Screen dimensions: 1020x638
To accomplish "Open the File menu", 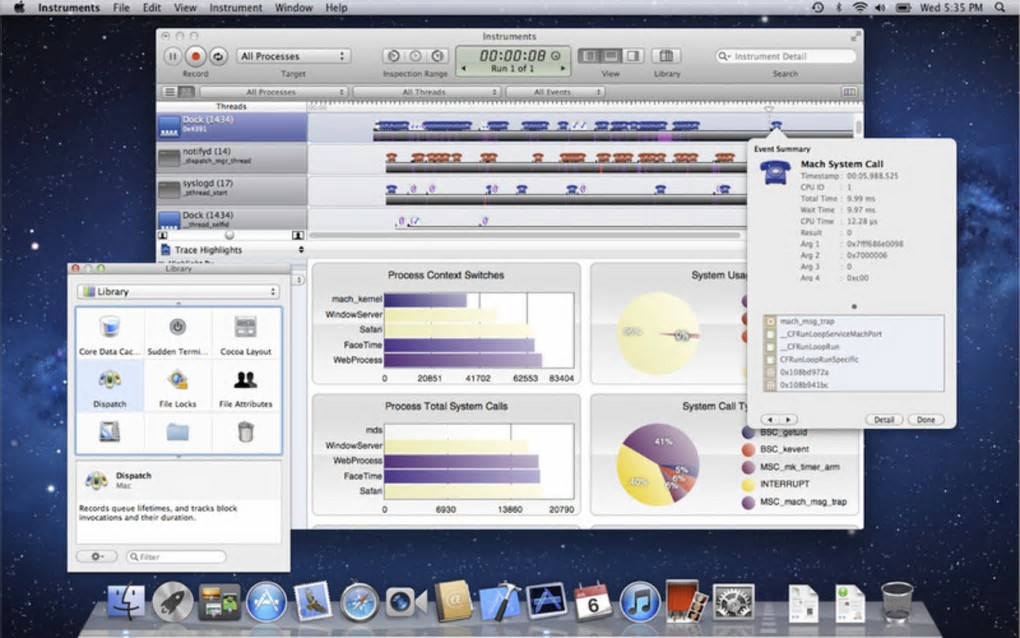I will tap(121, 8).
